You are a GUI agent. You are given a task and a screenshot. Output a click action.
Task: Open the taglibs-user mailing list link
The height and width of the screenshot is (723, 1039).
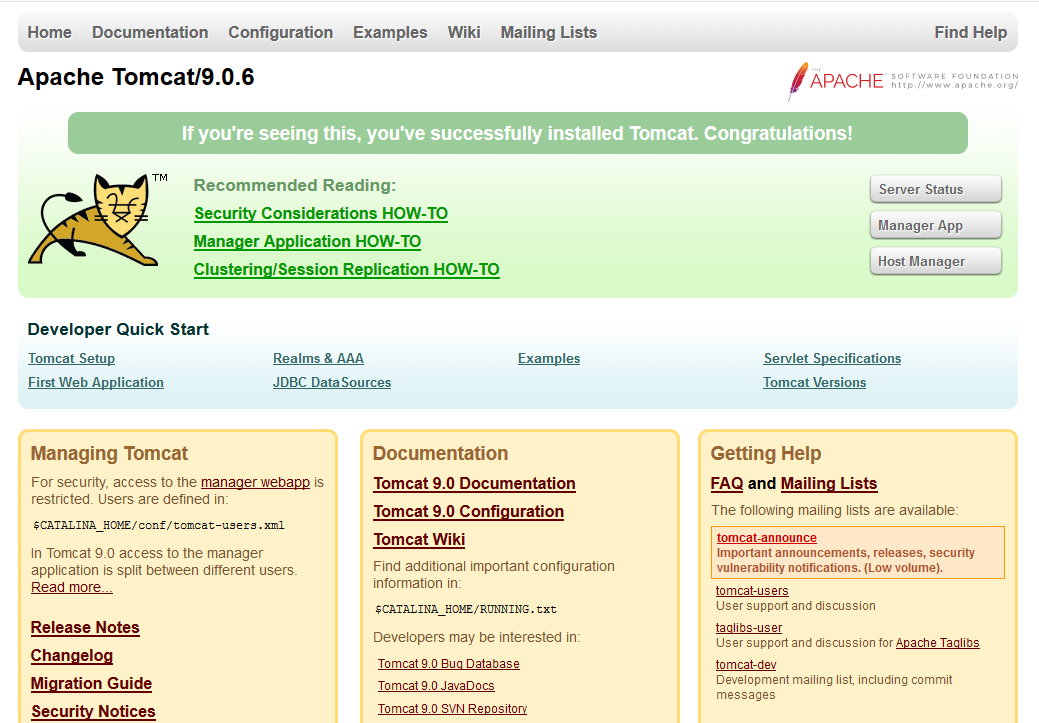tap(749, 628)
